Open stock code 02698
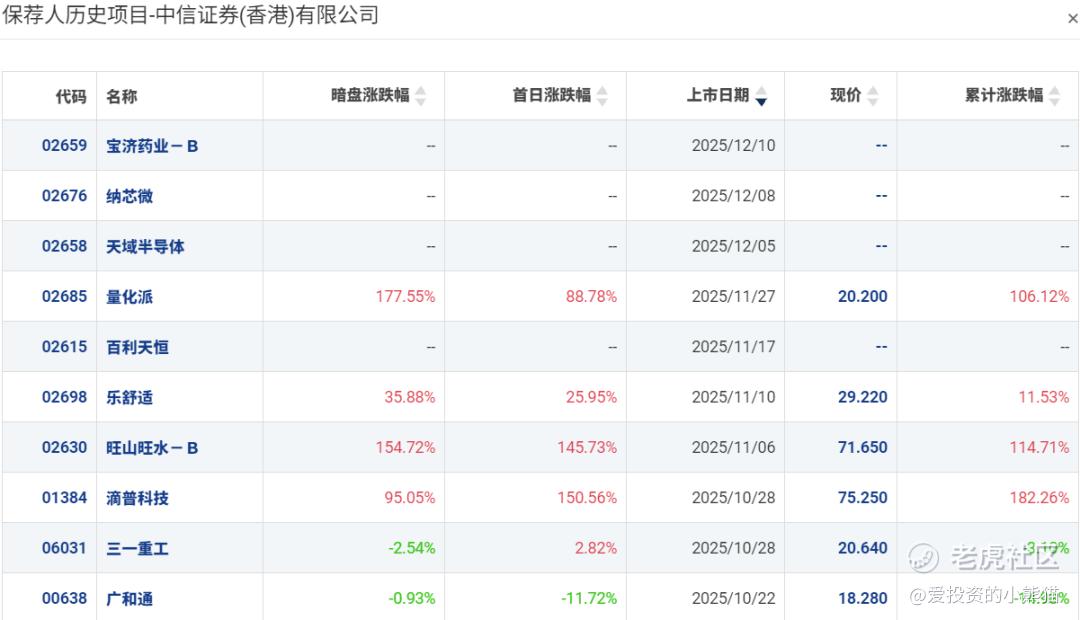Screen dimensions: 1080x620 64,397
